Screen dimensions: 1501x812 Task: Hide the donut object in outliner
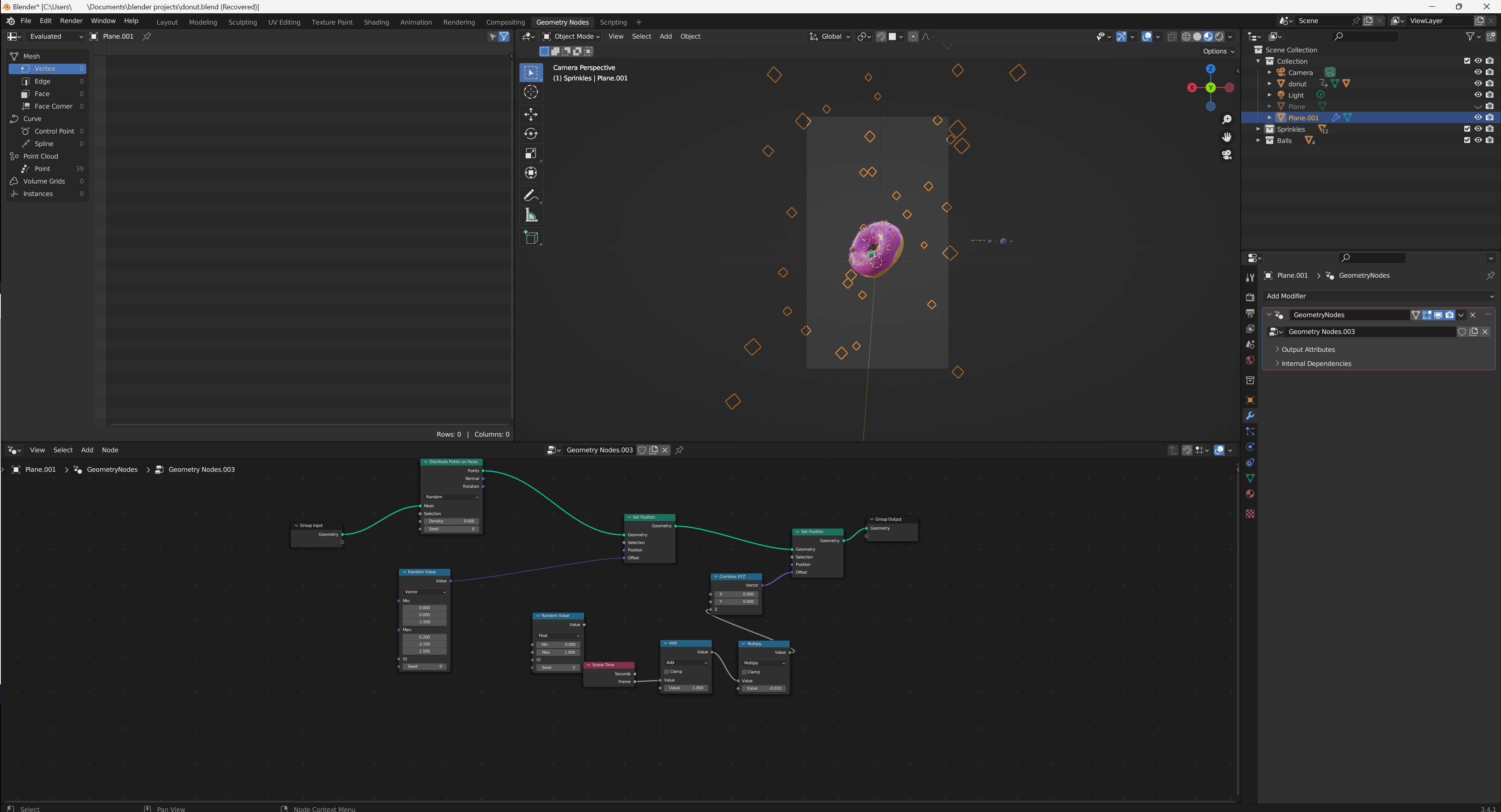coord(1478,83)
